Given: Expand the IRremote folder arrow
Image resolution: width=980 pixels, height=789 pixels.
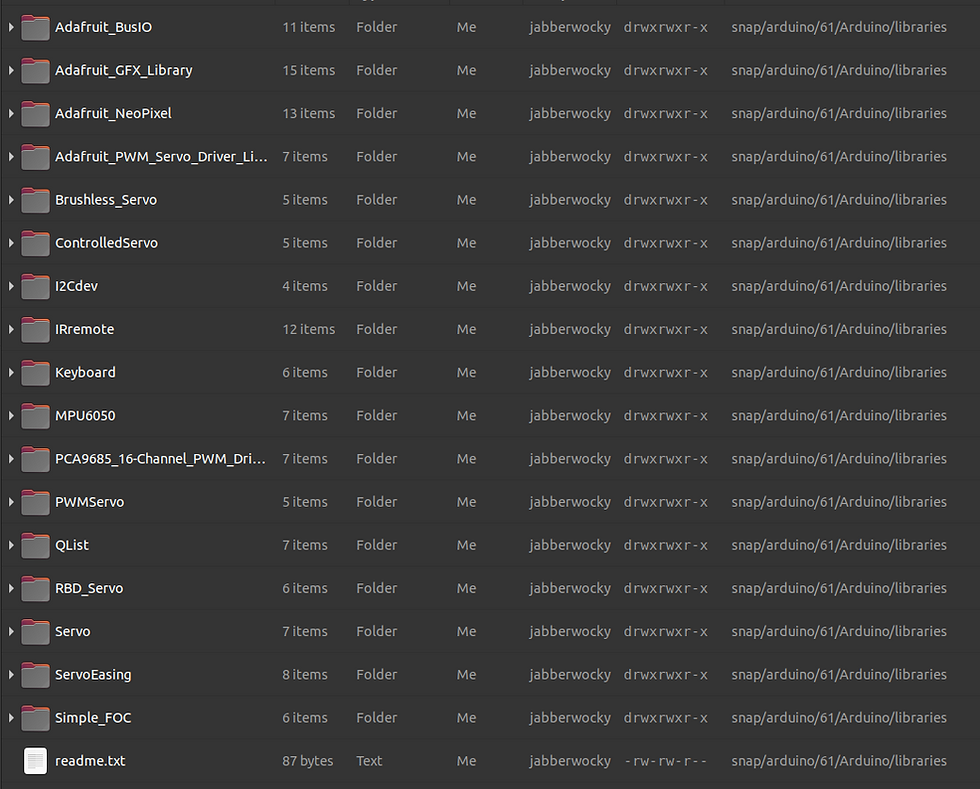Looking at the screenshot, I should point(11,329).
